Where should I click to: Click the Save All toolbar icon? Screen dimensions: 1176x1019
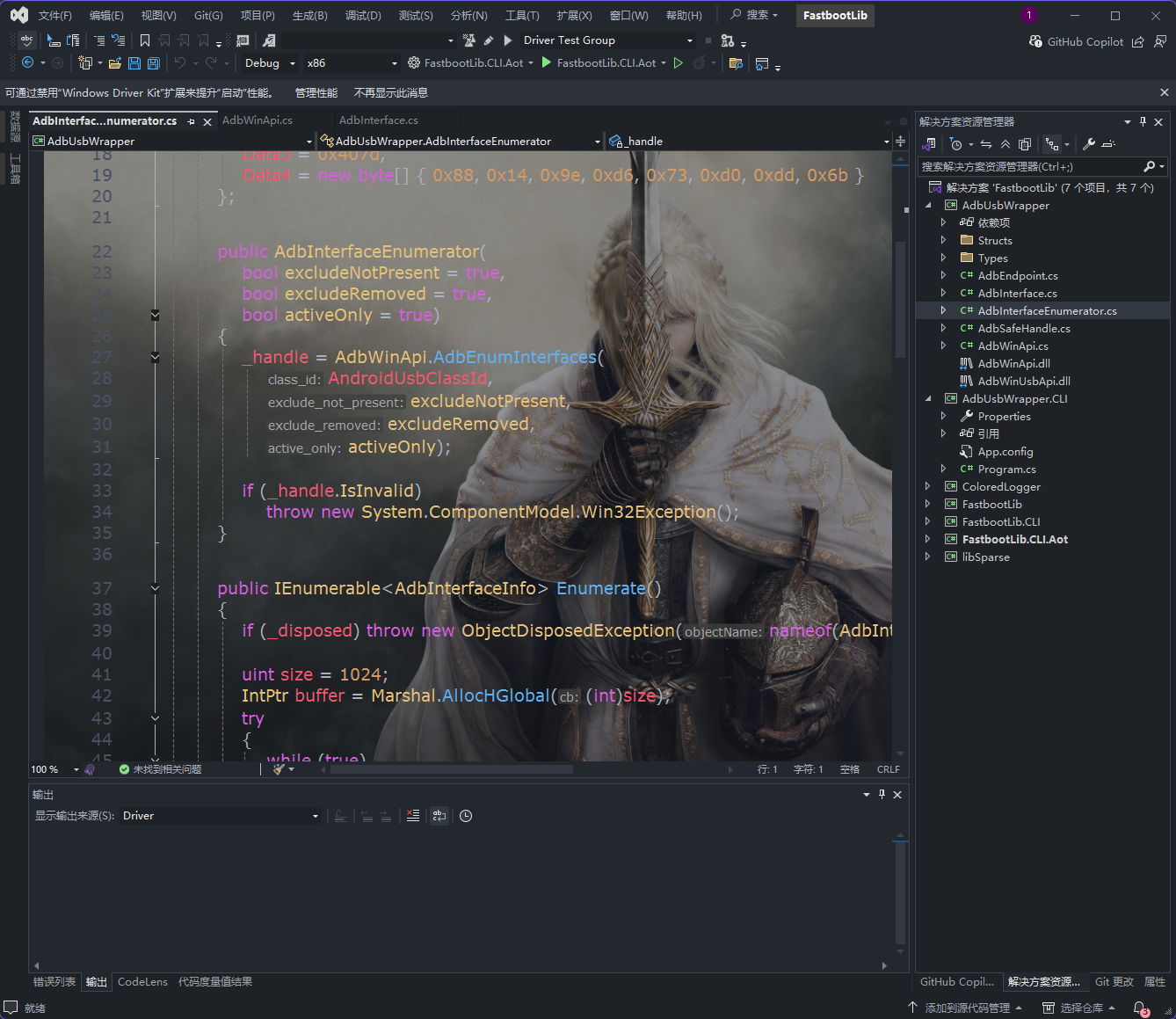click(153, 63)
